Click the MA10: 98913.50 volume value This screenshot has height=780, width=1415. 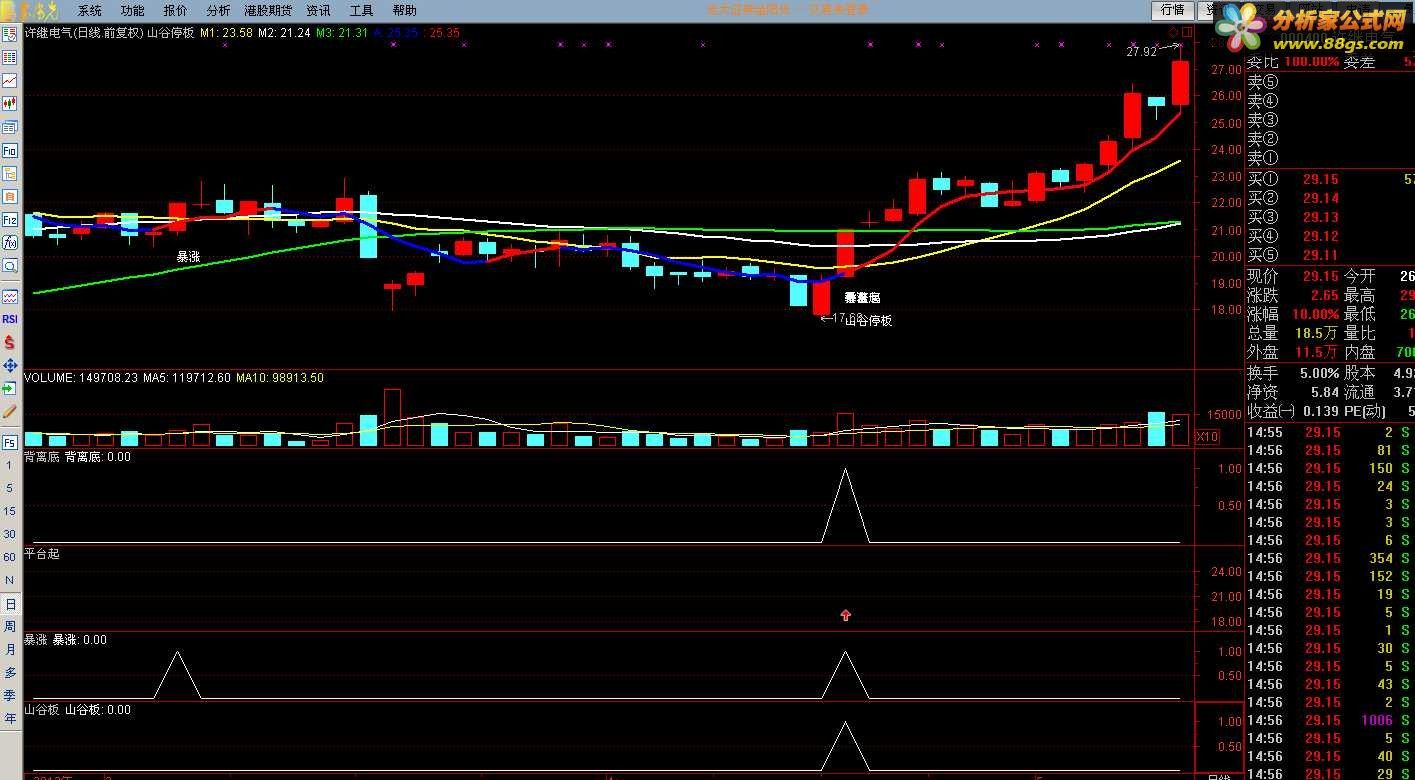tap(280, 378)
